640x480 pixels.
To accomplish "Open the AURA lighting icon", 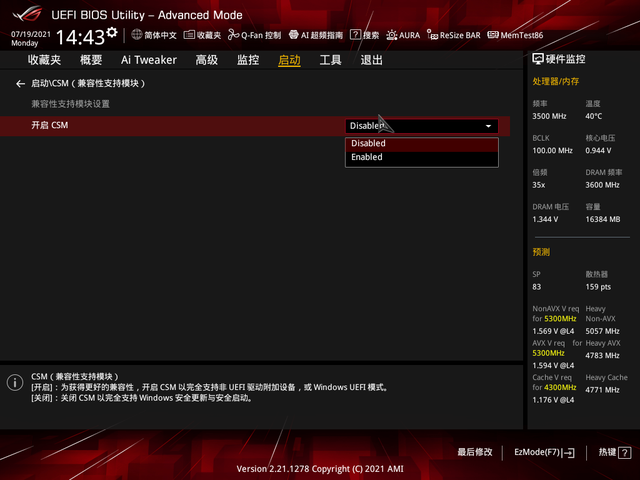I will [x=391, y=35].
